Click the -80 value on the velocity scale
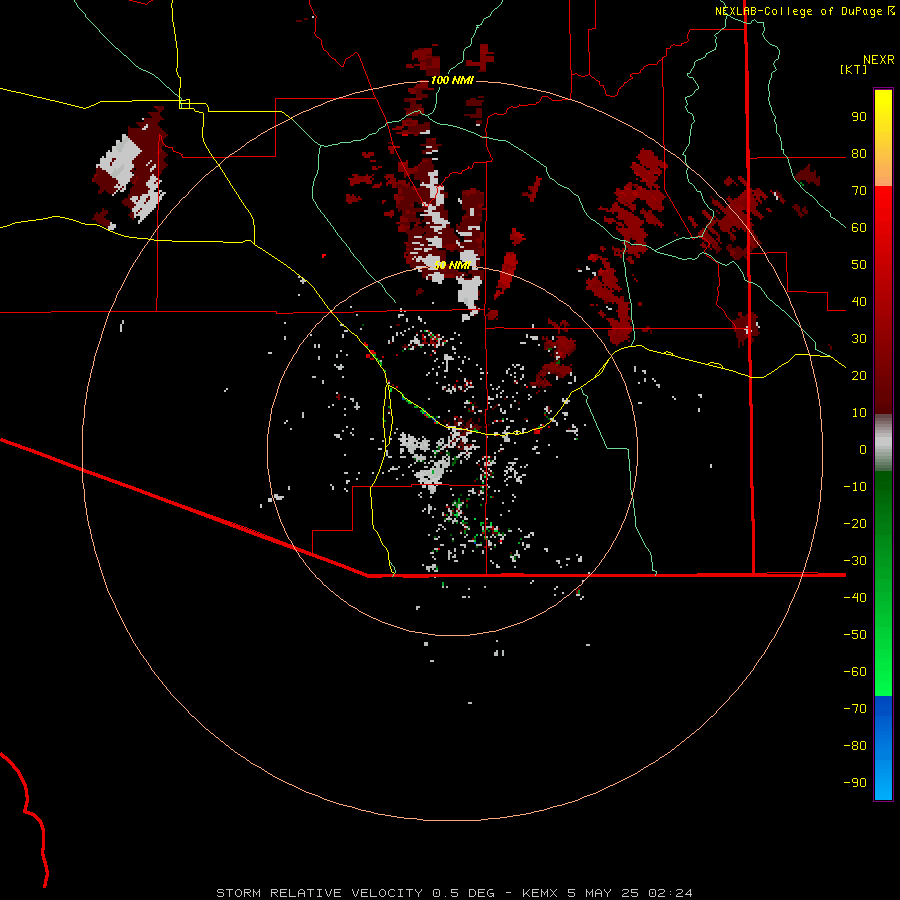 pyautogui.click(x=855, y=746)
